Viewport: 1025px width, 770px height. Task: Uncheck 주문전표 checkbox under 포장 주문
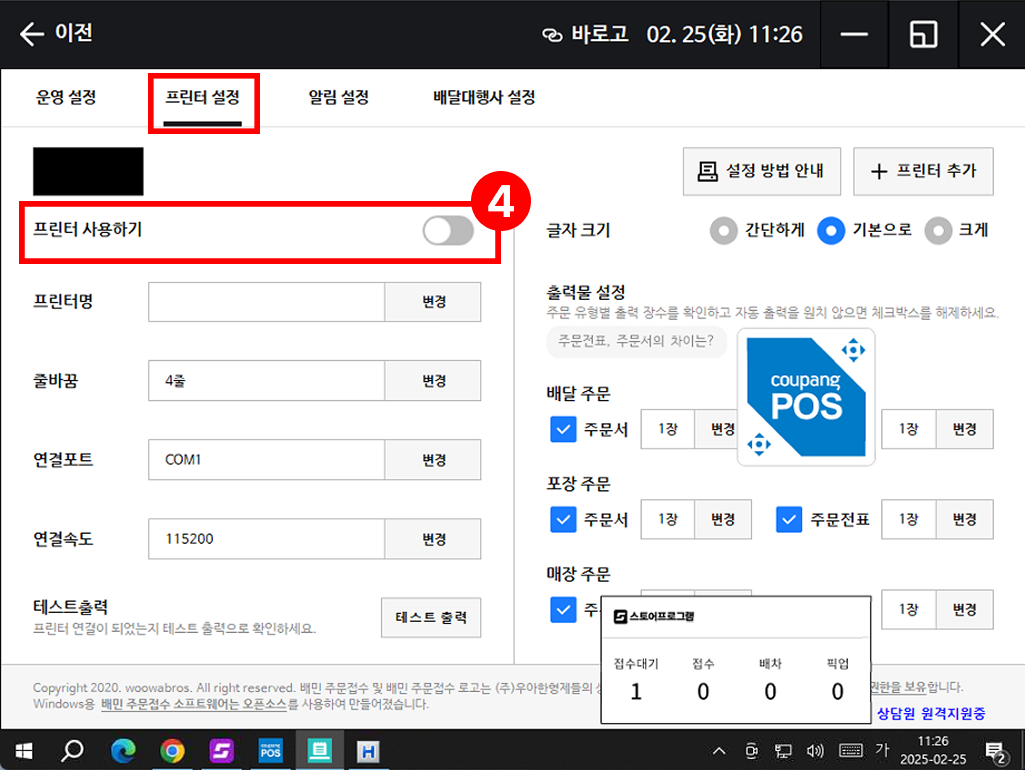click(x=790, y=519)
